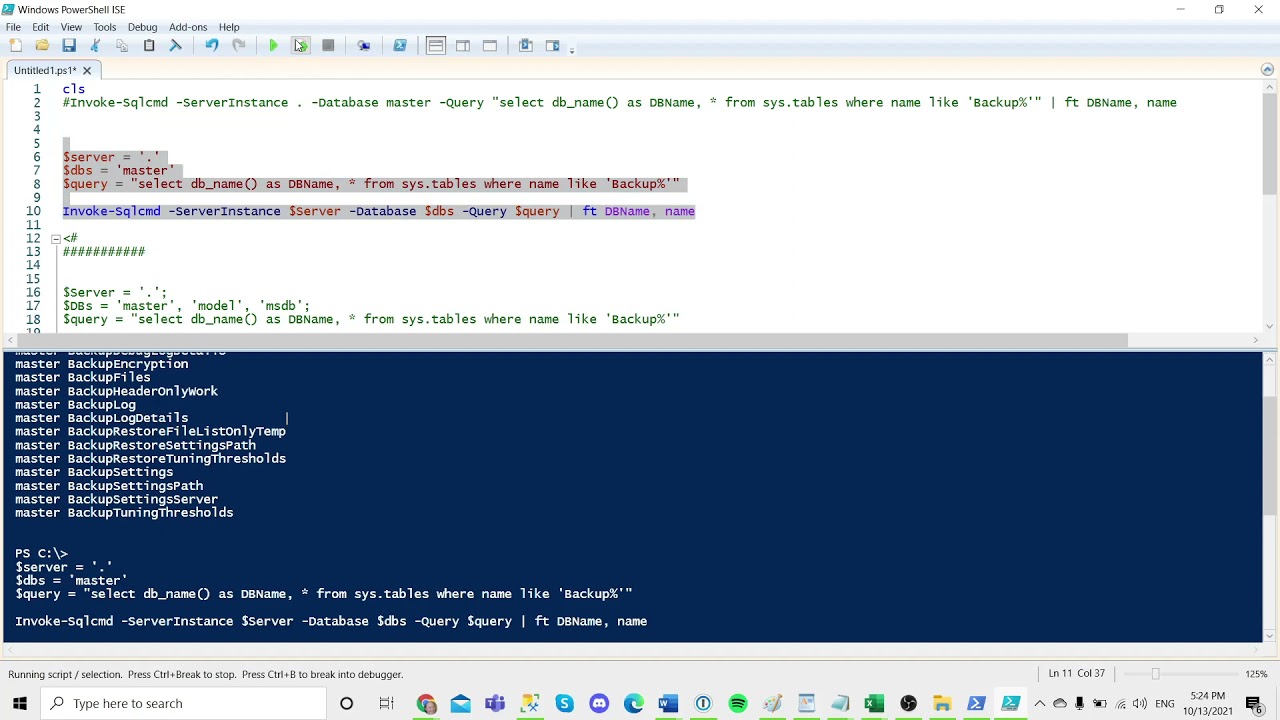Show script pane on right layout icon
This screenshot has height=720, width=1280.
pyautogui.click(x=463, y=46)
